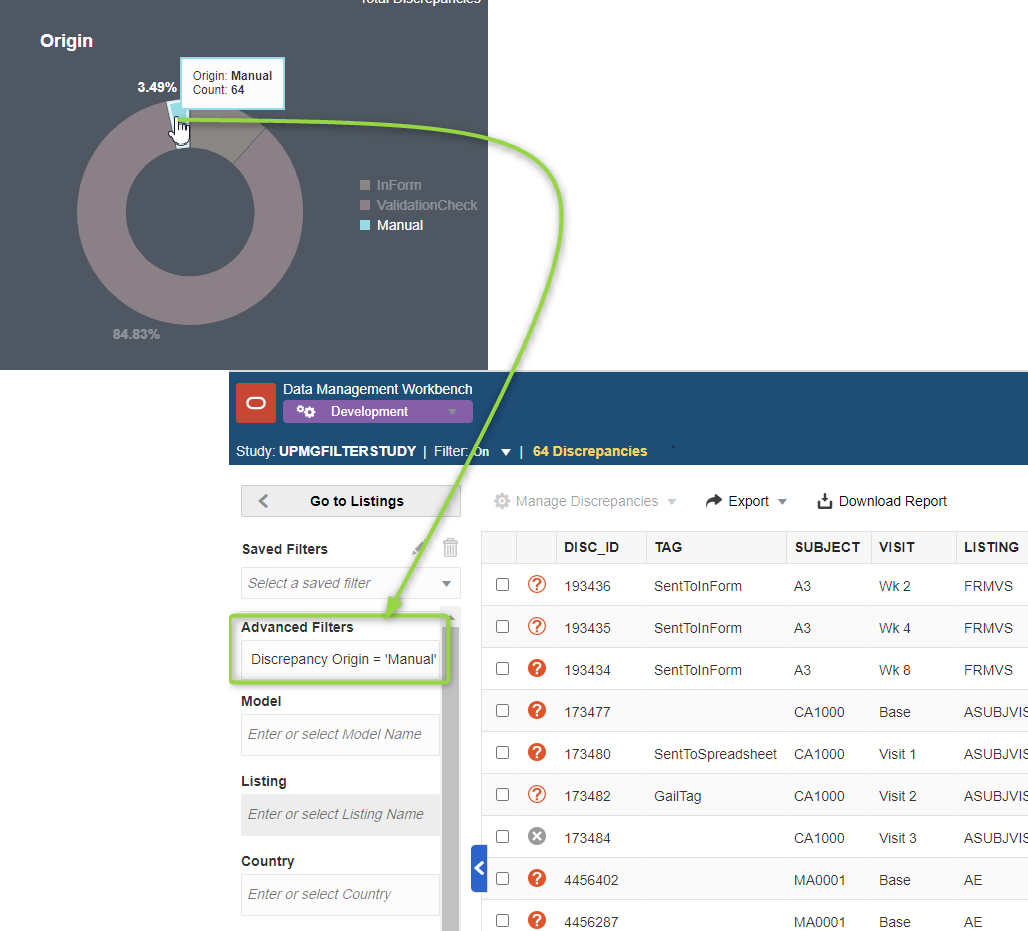The image size is (1028, 931).
Task: Click the Wk 8 visit cell
Action: [x=894, y=670]
